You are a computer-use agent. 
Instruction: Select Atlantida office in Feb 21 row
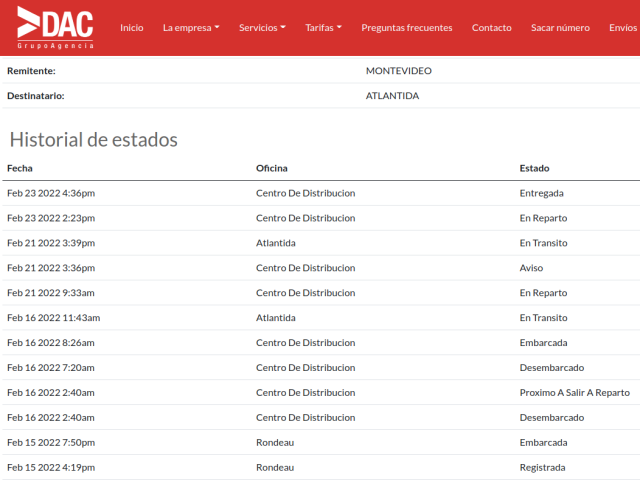(x=276, y=243)
